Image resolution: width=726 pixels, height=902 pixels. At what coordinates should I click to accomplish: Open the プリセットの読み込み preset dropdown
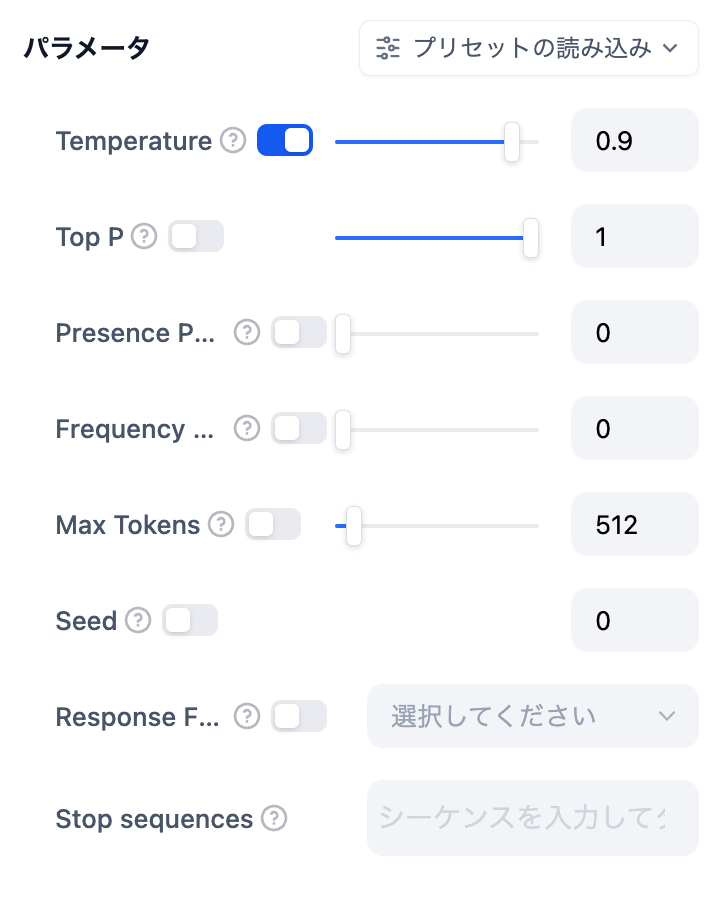(528, 47)
